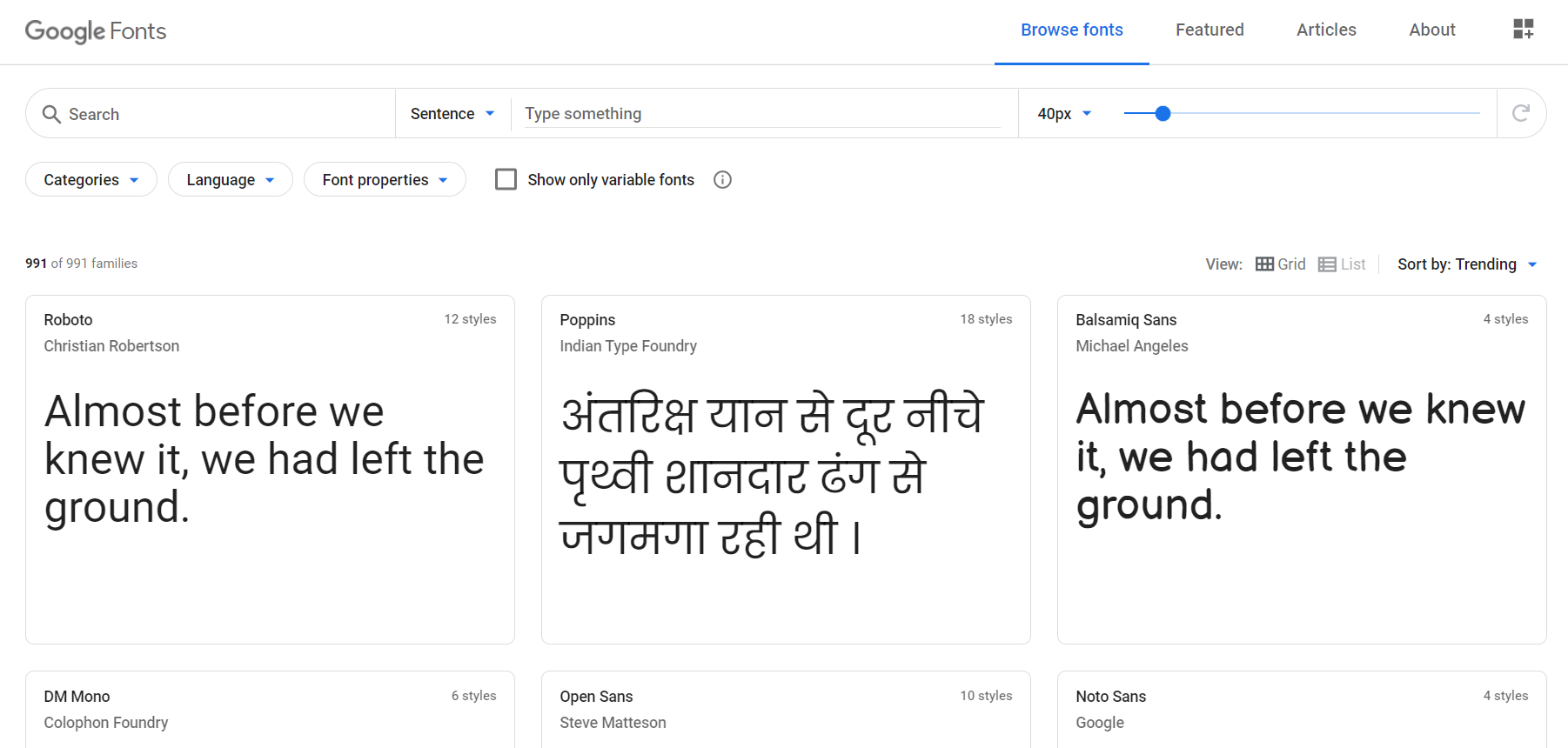Expand the Font properties filter

pyautogui.click(x=385, y=180)
